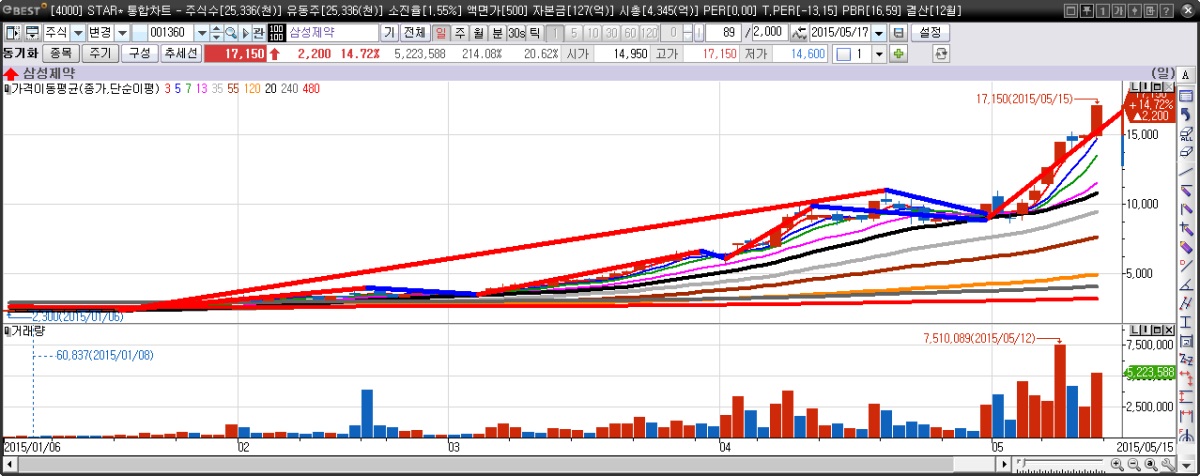Select the 월 monthly period toggle
The height and width of the screenshot is (476, 1200).
click(x=478, y=32)
